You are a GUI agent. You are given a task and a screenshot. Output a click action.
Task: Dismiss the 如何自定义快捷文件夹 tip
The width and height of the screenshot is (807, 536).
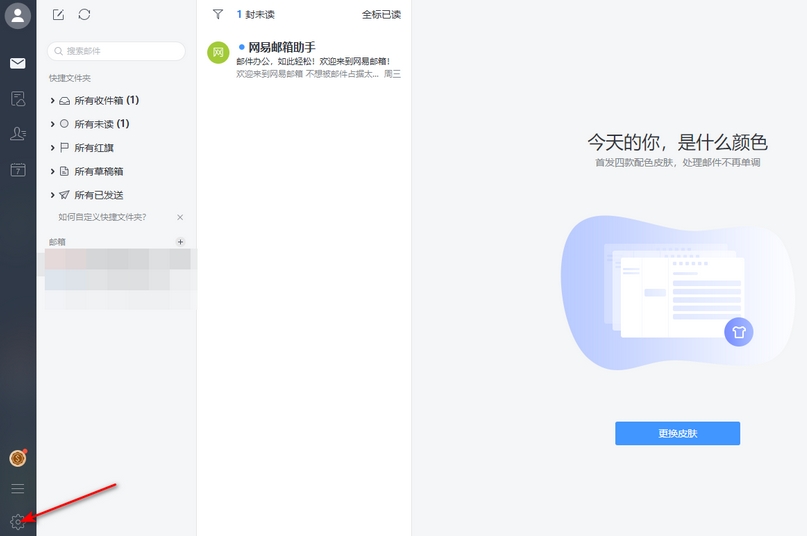tap(180, 217)
